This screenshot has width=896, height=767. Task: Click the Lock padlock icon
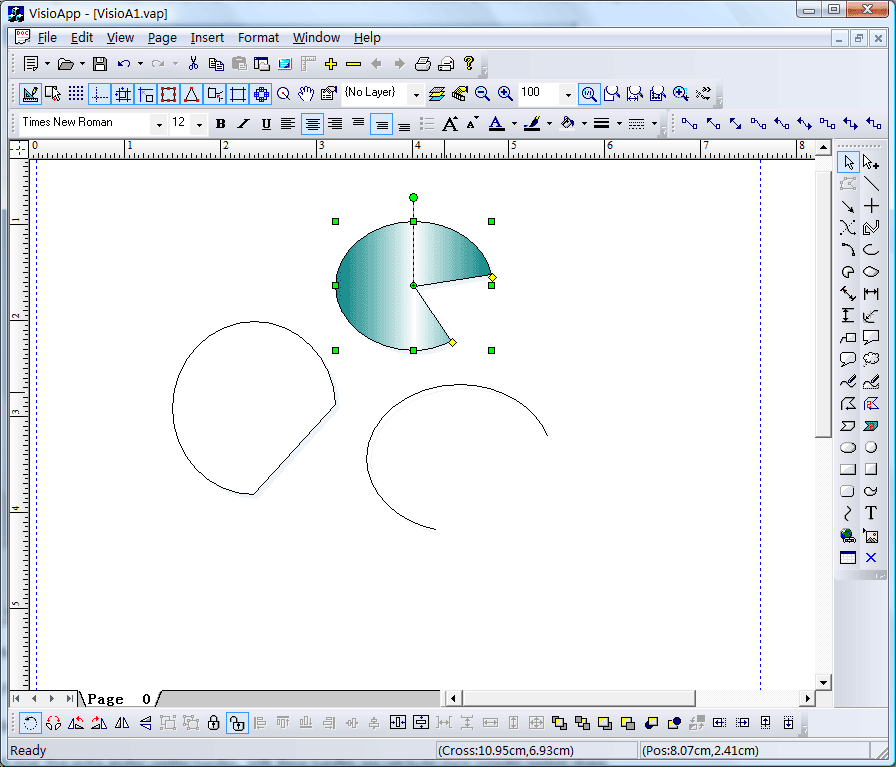[214, 723]
